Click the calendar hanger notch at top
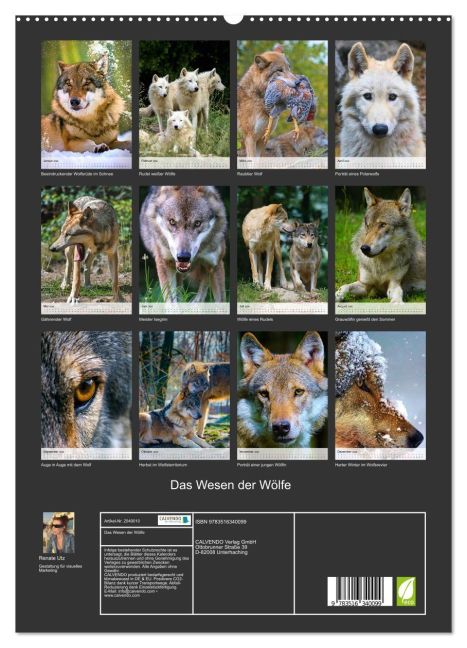 tap(234, 19)
